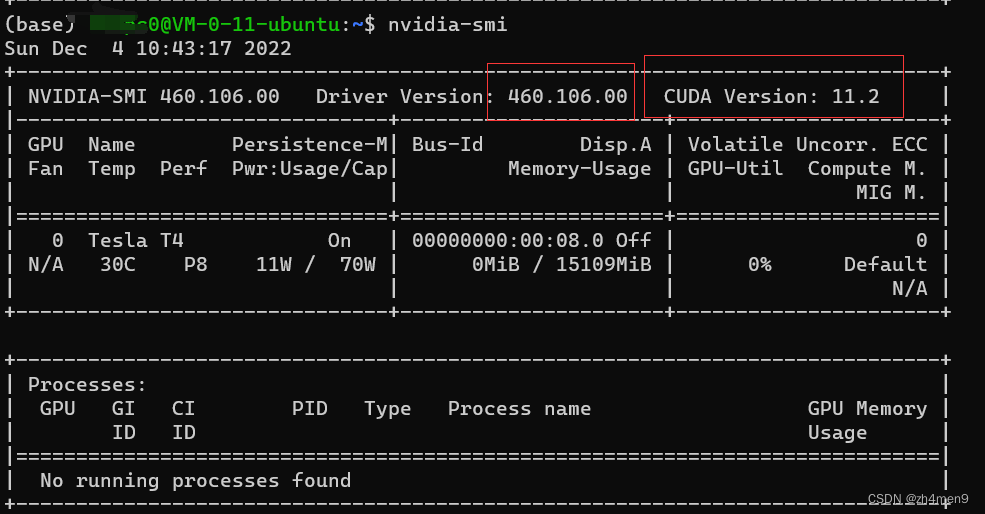The height and width of the screenshot is (514, 985).
Task: Click temperature value 30C
Action: click(x=117, y=265)
